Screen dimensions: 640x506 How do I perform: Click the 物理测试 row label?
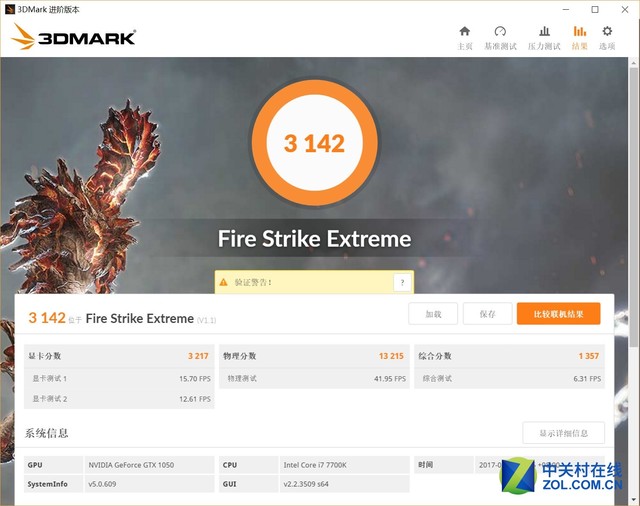point(242,379)
